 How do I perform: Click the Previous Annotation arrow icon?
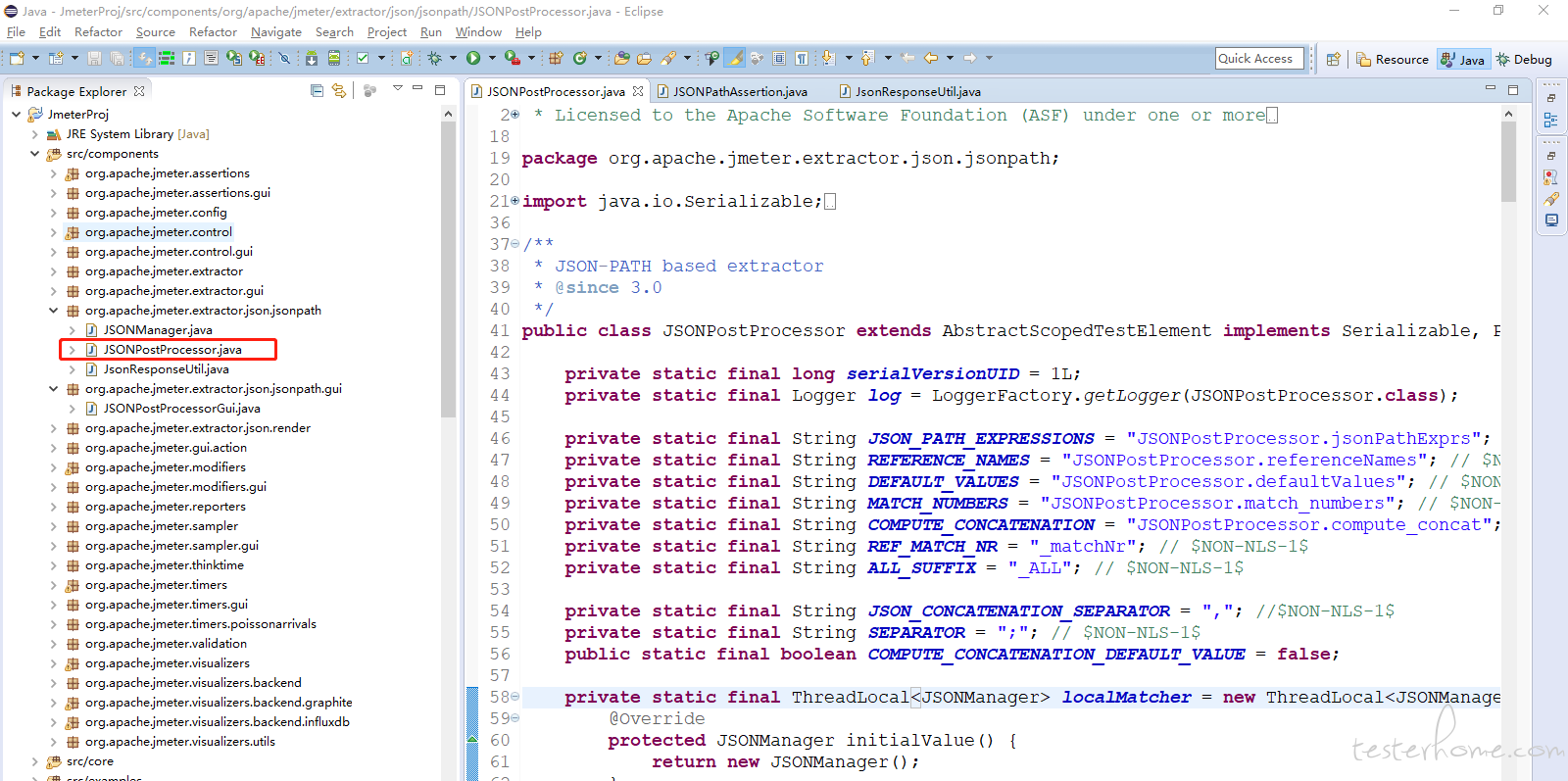[x=868, y=59]
